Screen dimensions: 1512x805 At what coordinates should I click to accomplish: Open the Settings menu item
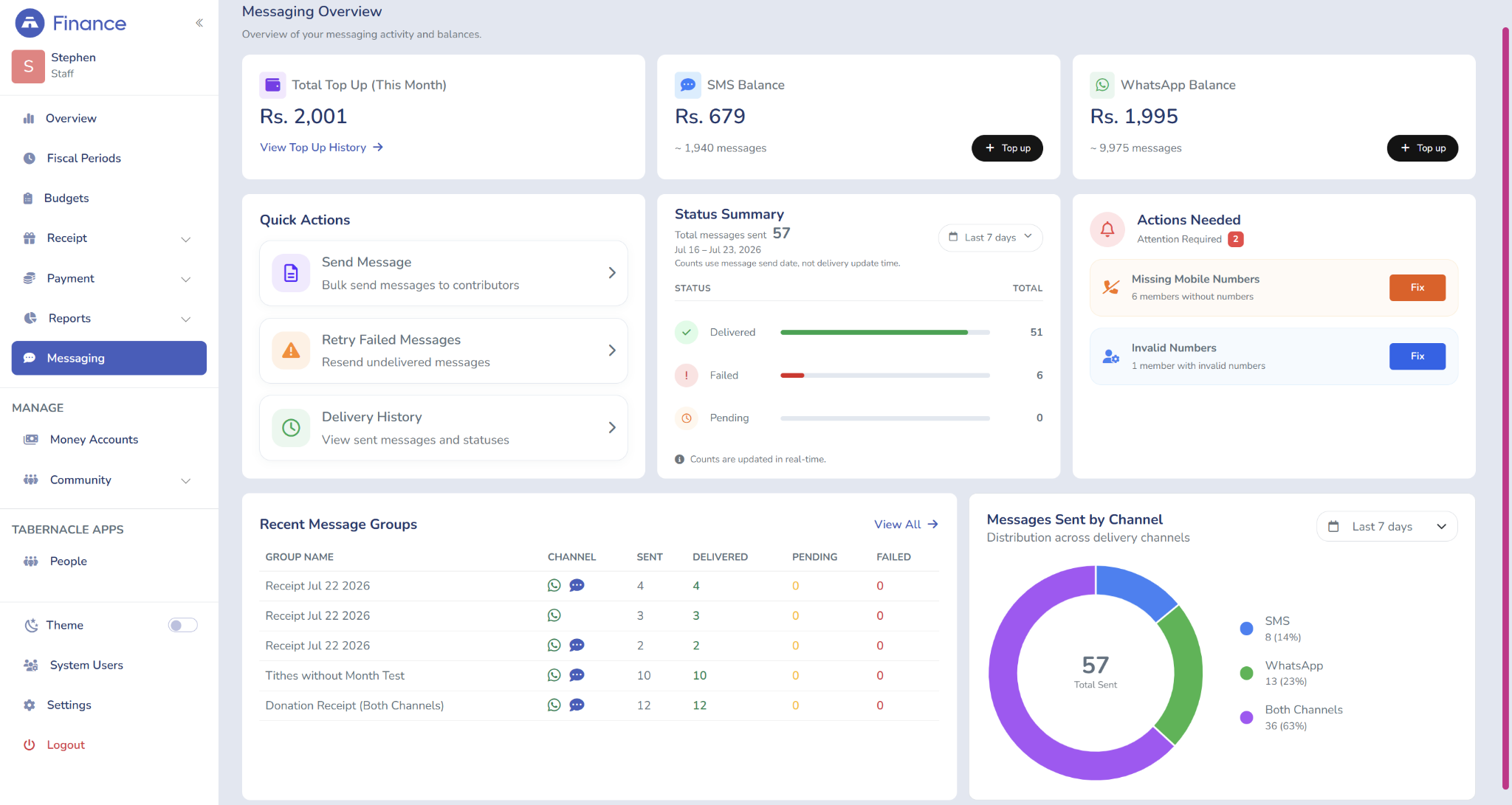point(109,705)
